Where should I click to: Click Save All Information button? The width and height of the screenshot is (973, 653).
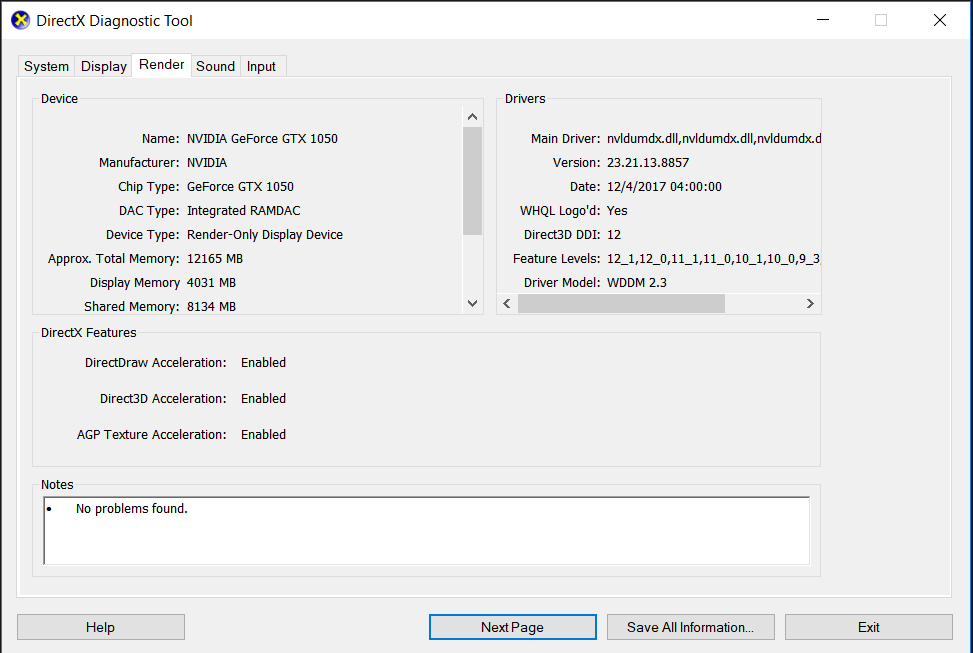point(691,627)
